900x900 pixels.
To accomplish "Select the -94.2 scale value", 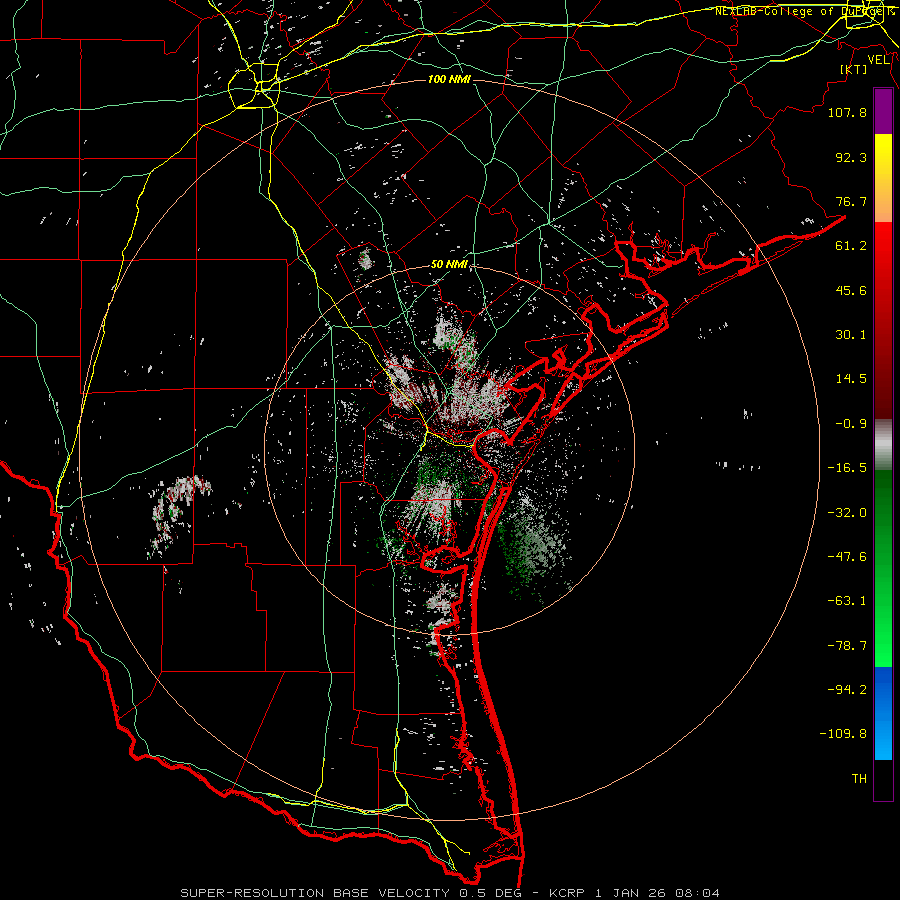I will point(847,689).
